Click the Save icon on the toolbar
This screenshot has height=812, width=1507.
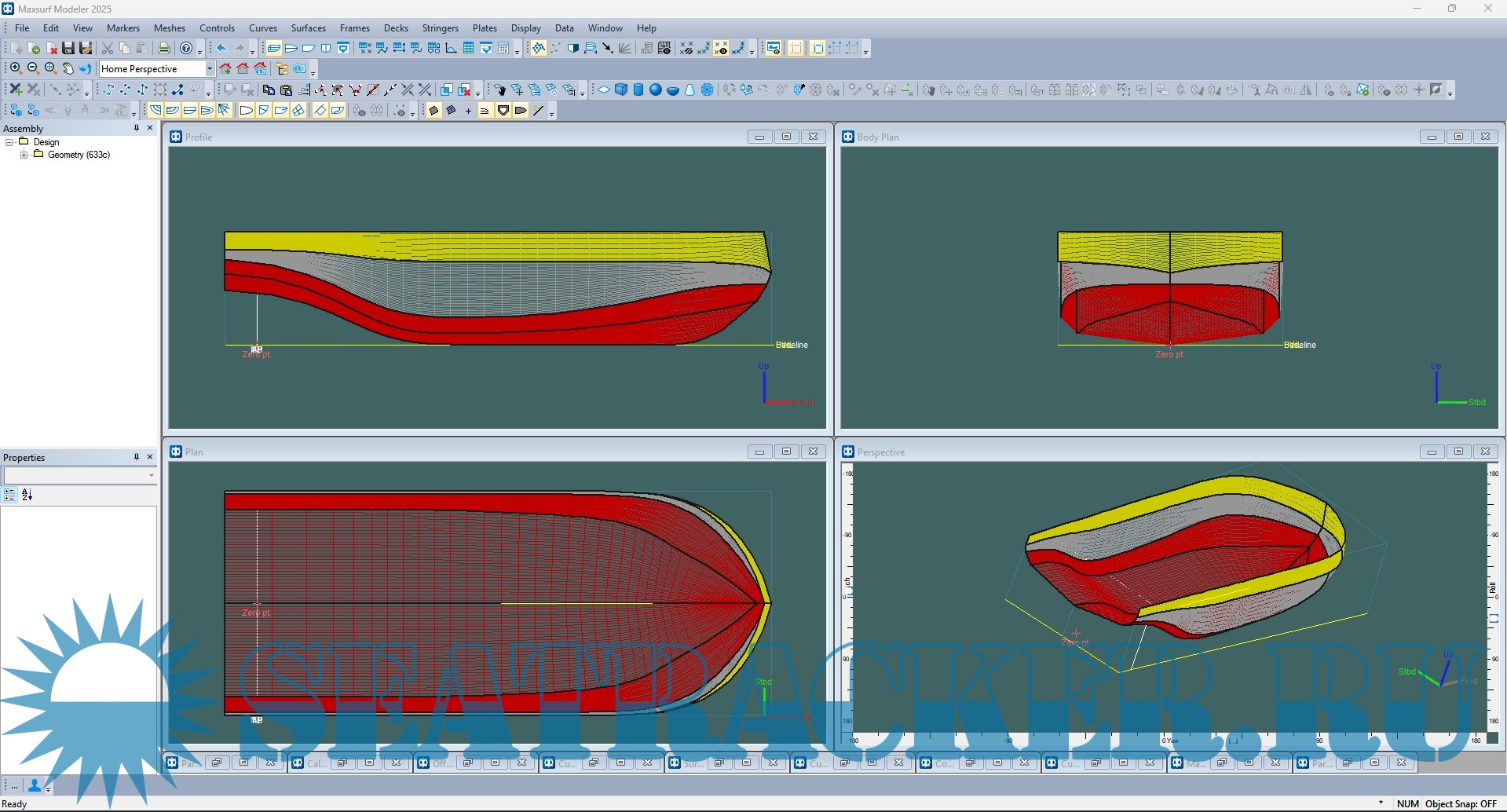point(68,48)
